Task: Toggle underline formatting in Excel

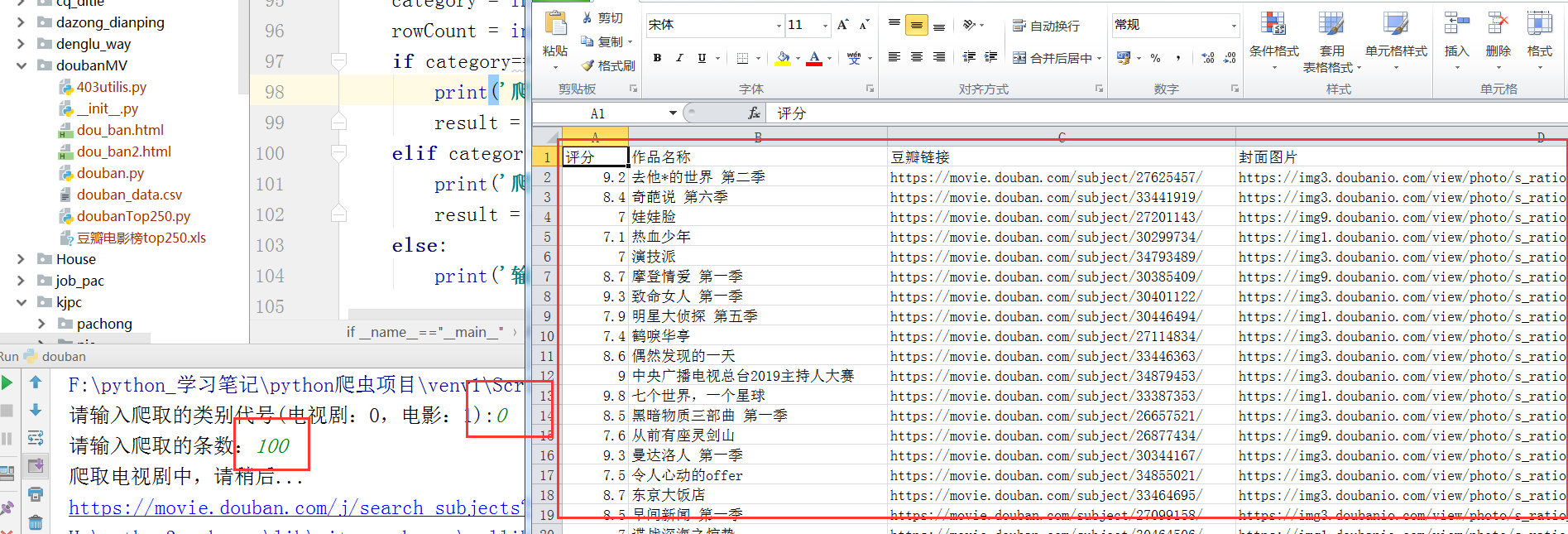Action: [702, 58]
